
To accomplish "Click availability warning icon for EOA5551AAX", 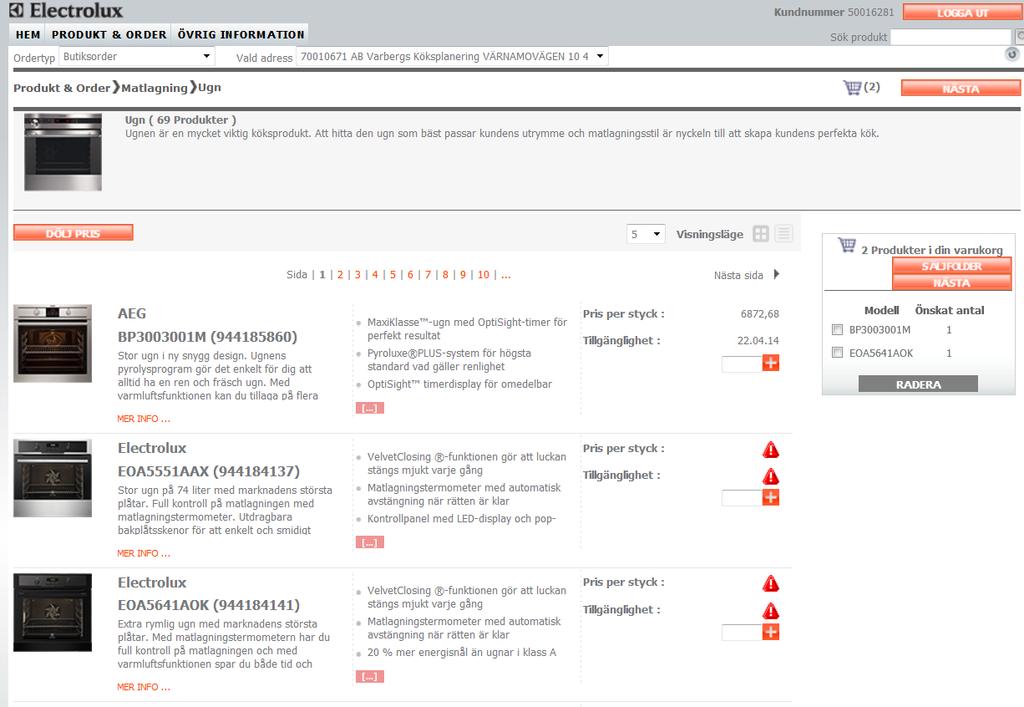I will click(771, 477).
